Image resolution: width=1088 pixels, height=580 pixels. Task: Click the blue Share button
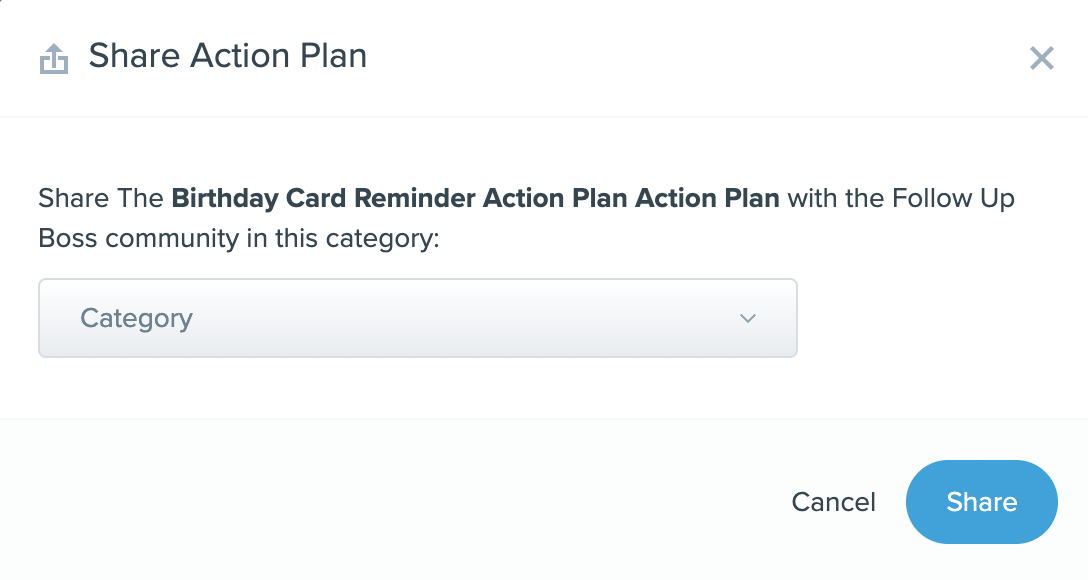981,502
